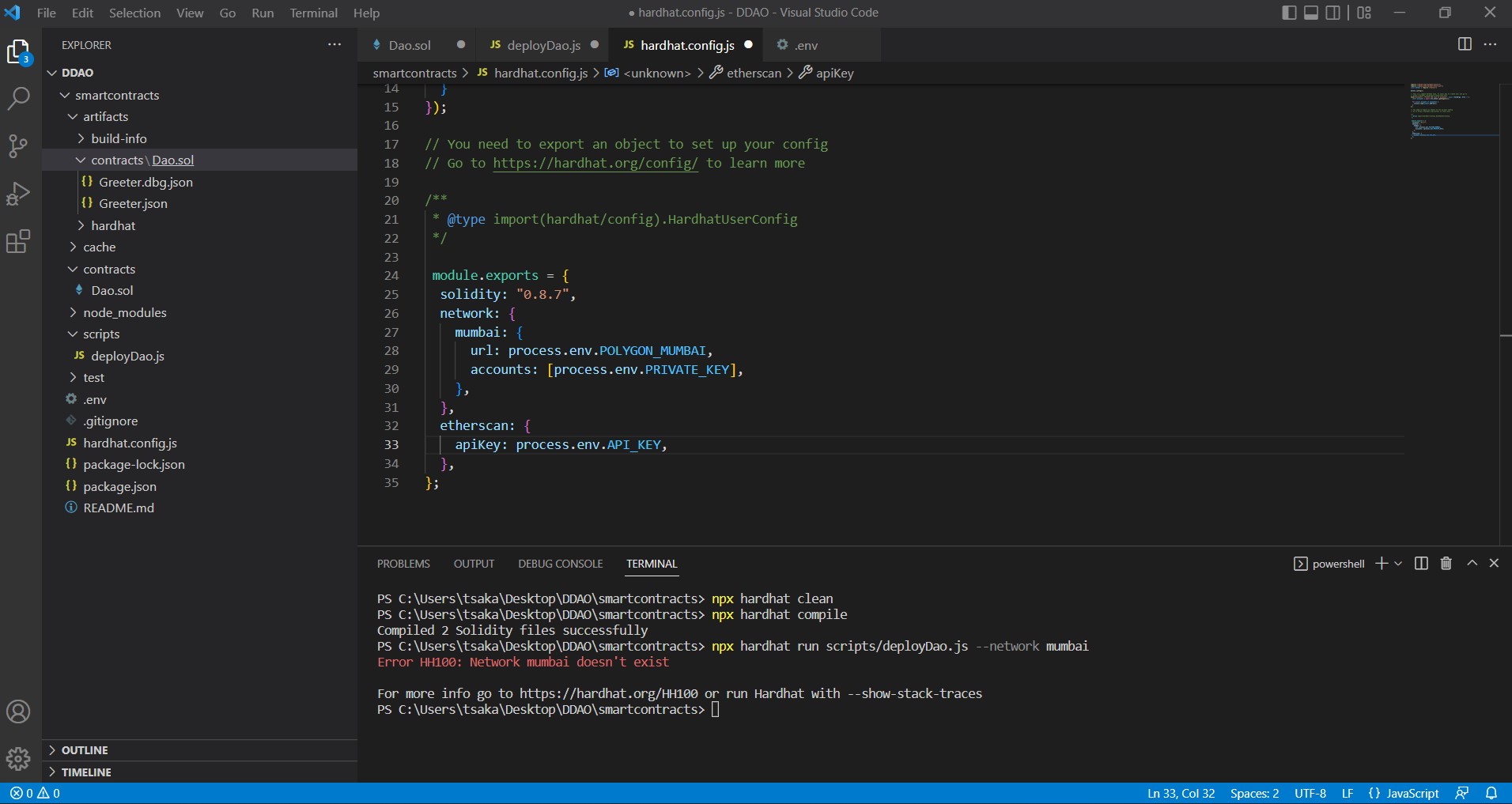
Task: Click the terminal prompt input area
Action: 715,709
